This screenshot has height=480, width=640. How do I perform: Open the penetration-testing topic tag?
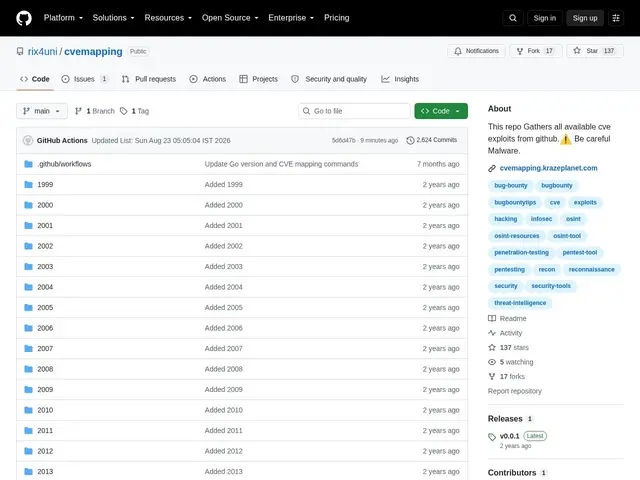521,253
